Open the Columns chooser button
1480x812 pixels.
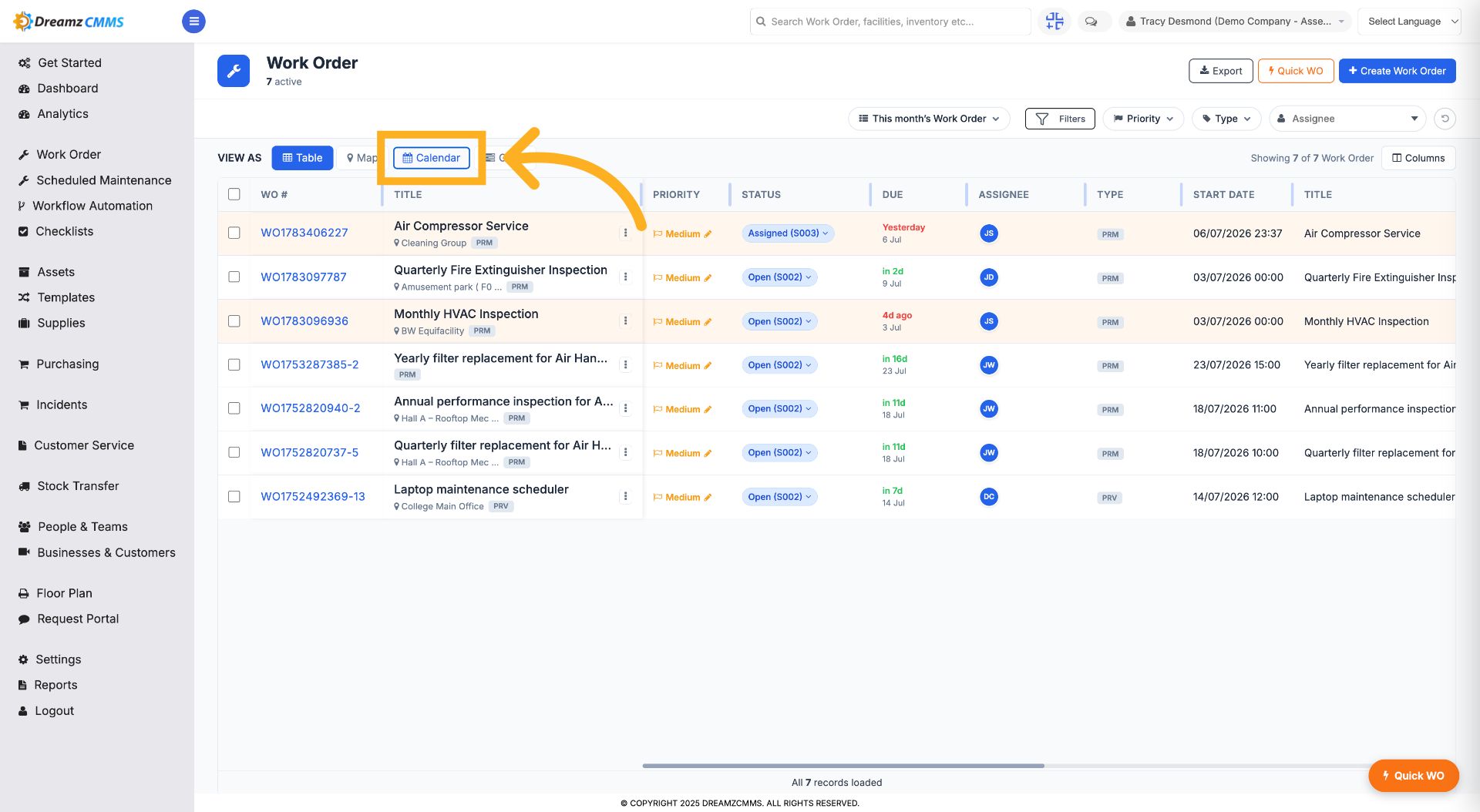pyautogui.click(x=1418, y=158)
